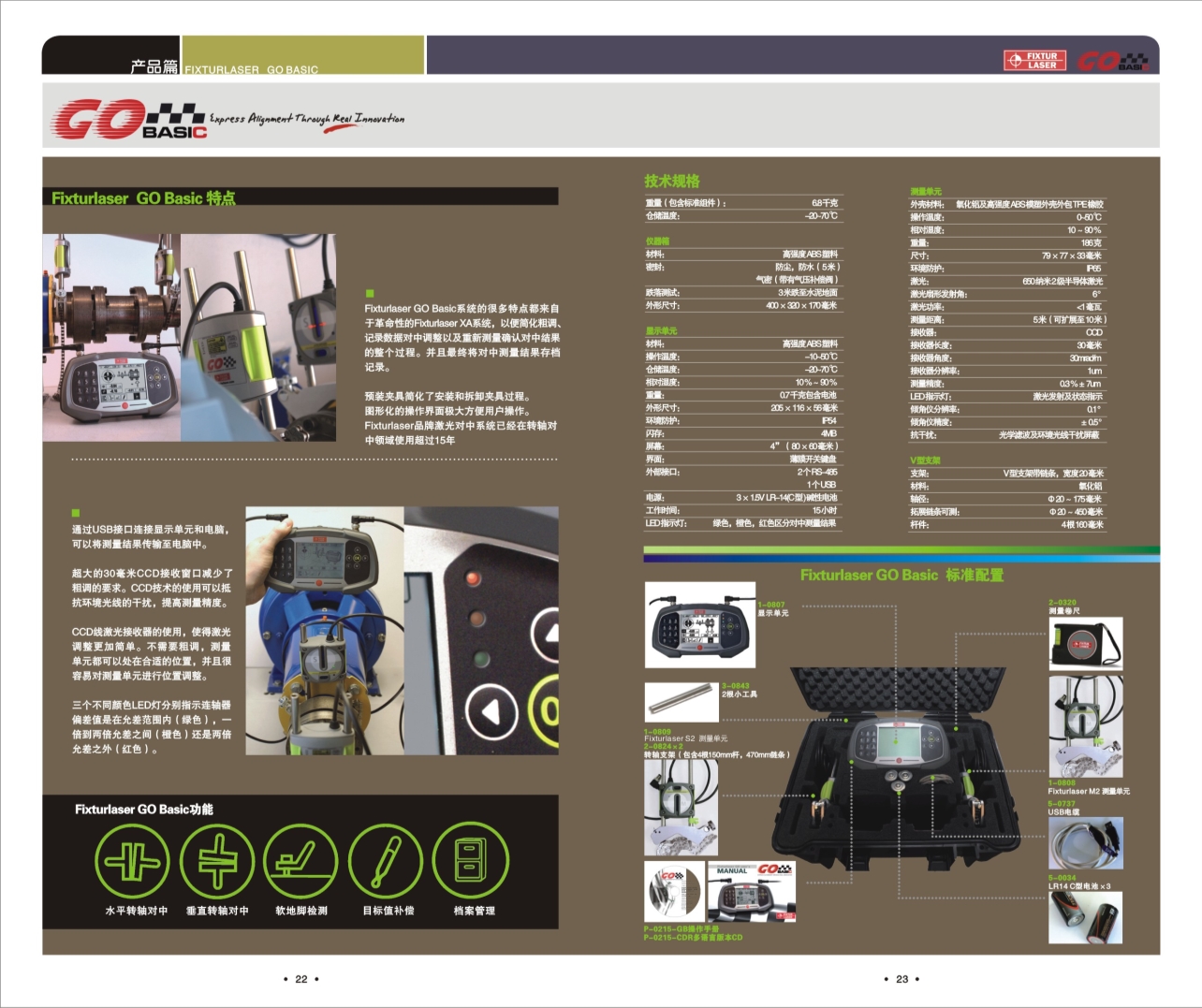Click the 仪器箱 section label
Image resolution: width=1202 pixels, height=1008 pixels.
click(x=657, y=241)
